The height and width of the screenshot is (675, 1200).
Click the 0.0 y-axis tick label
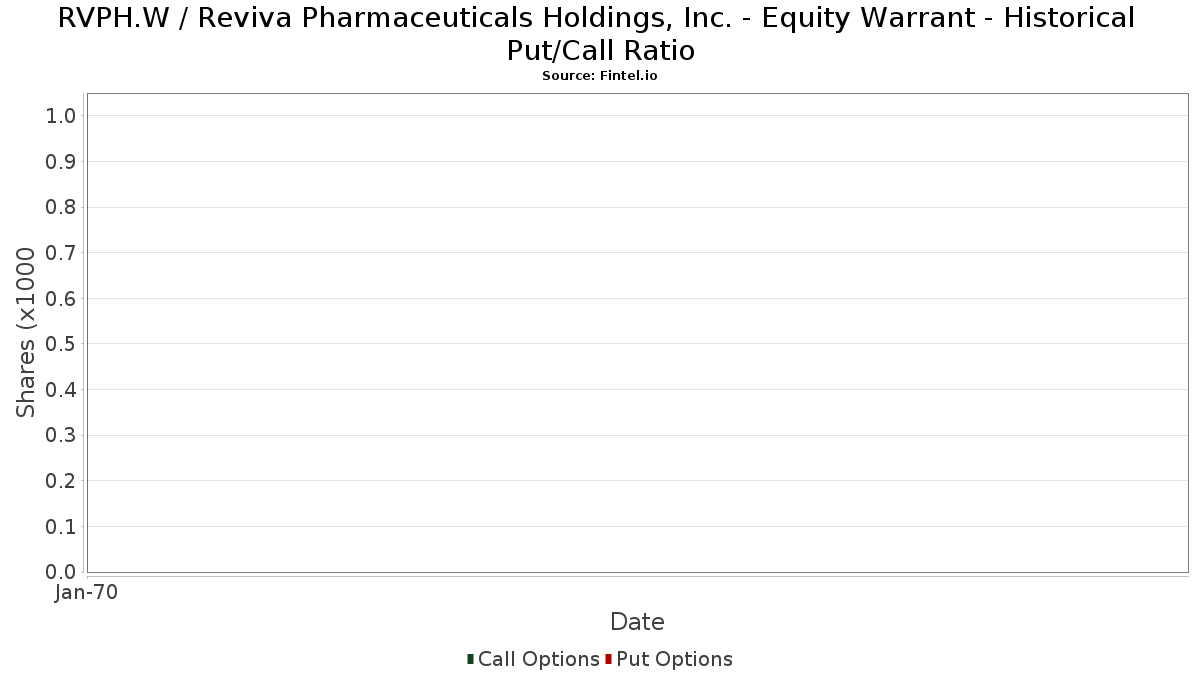click(x=61, y=572)
